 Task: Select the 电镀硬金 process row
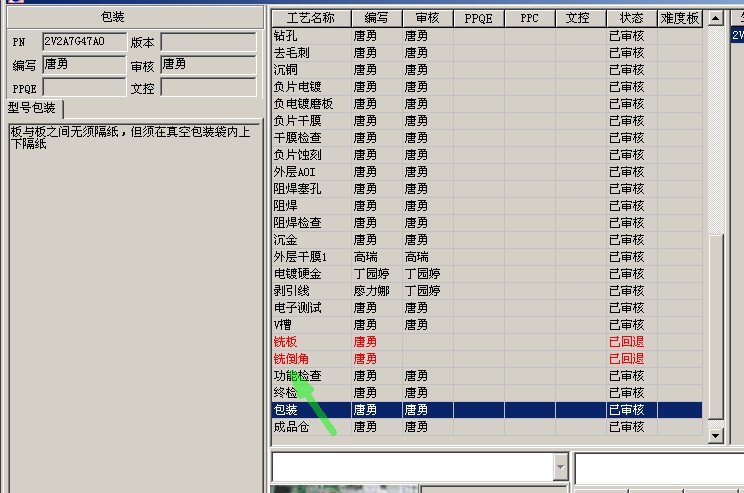[487, 274]
